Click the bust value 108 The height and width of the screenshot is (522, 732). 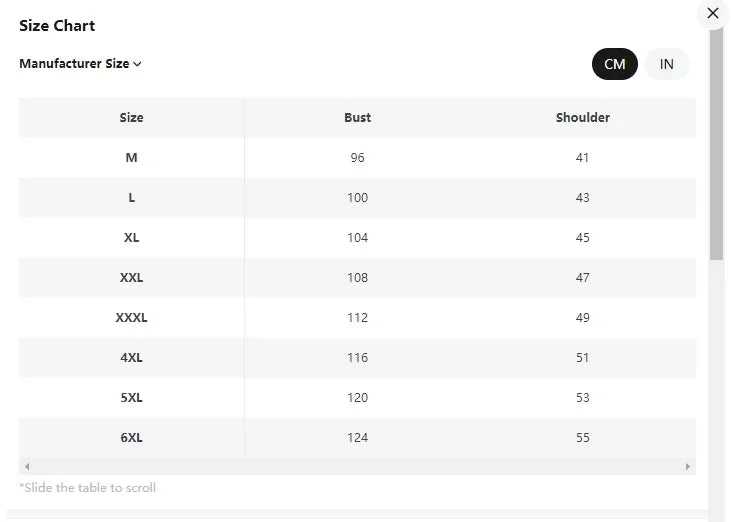[357, 278]
